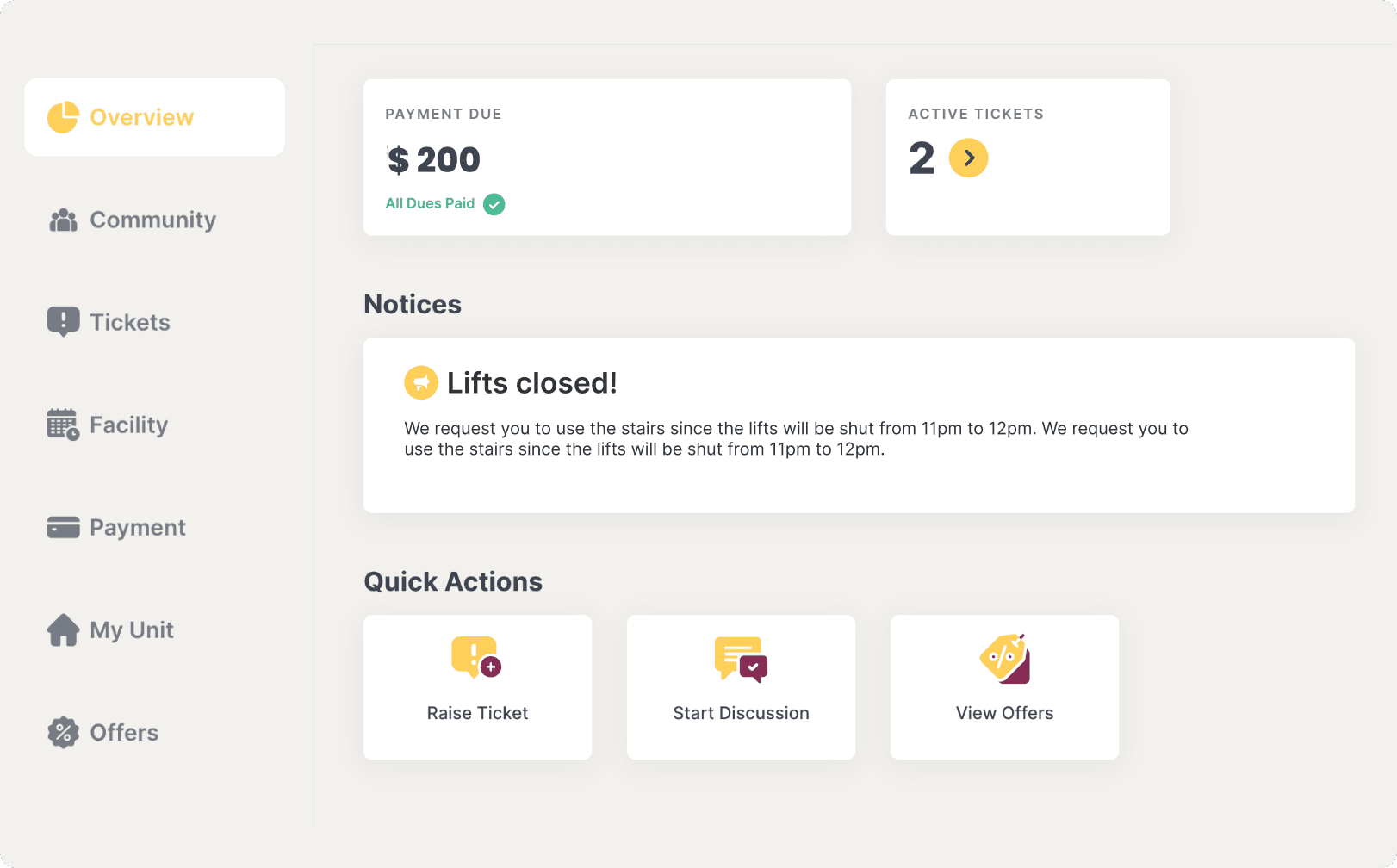Open the Community menu item
This screenshot has height=868, width=1397.
point(152,220)
